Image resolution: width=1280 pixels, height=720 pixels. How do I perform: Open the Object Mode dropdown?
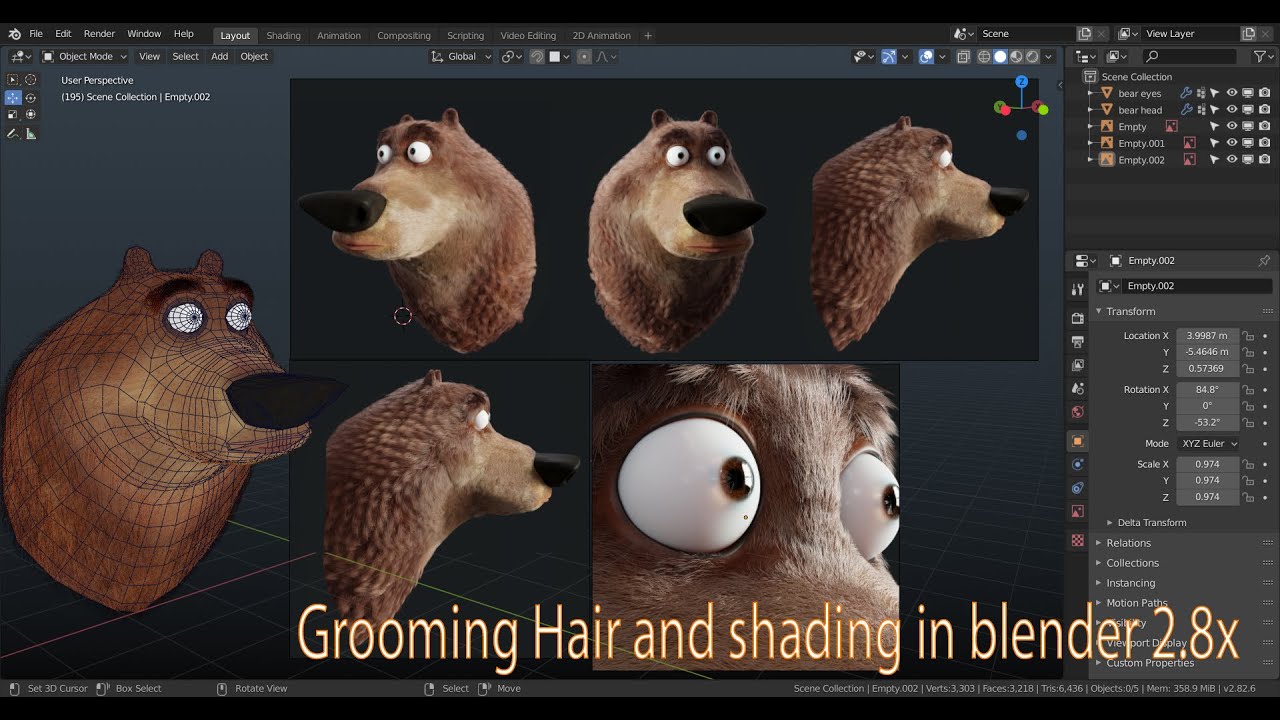point(85,57)
